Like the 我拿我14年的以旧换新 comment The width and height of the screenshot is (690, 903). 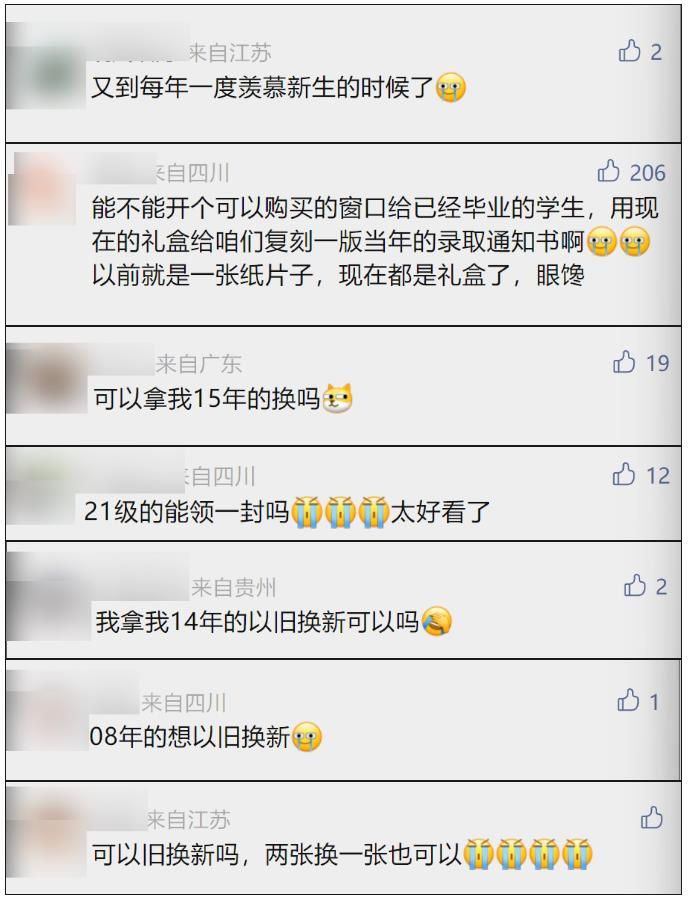pyautogui.click(x=635, y=585)
